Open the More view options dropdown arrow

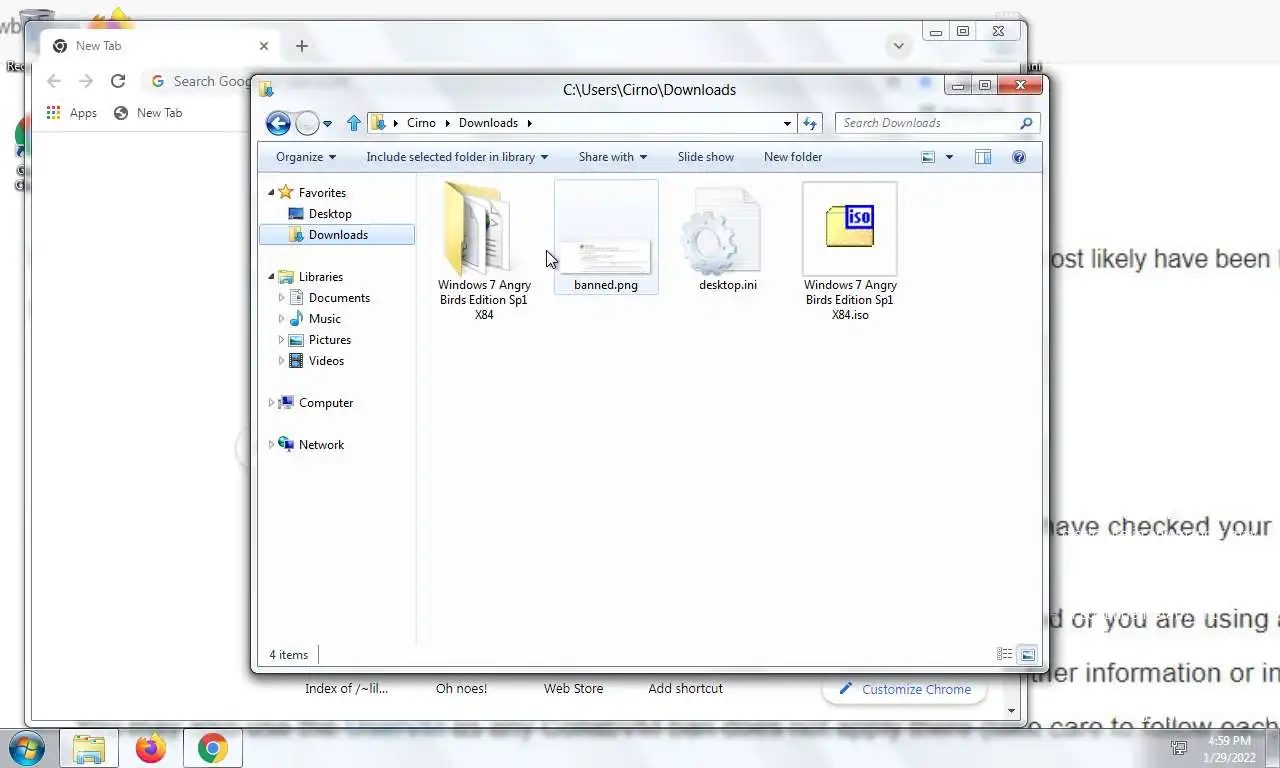(949, 157)
